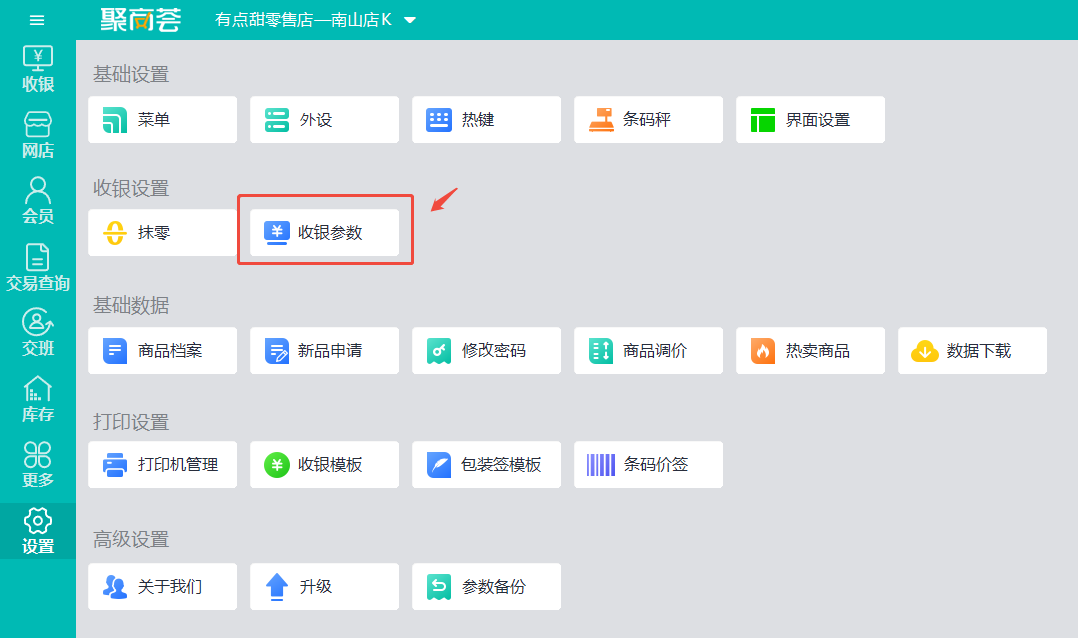Open the 收银模板 receipt template tile

pos(324,465)
